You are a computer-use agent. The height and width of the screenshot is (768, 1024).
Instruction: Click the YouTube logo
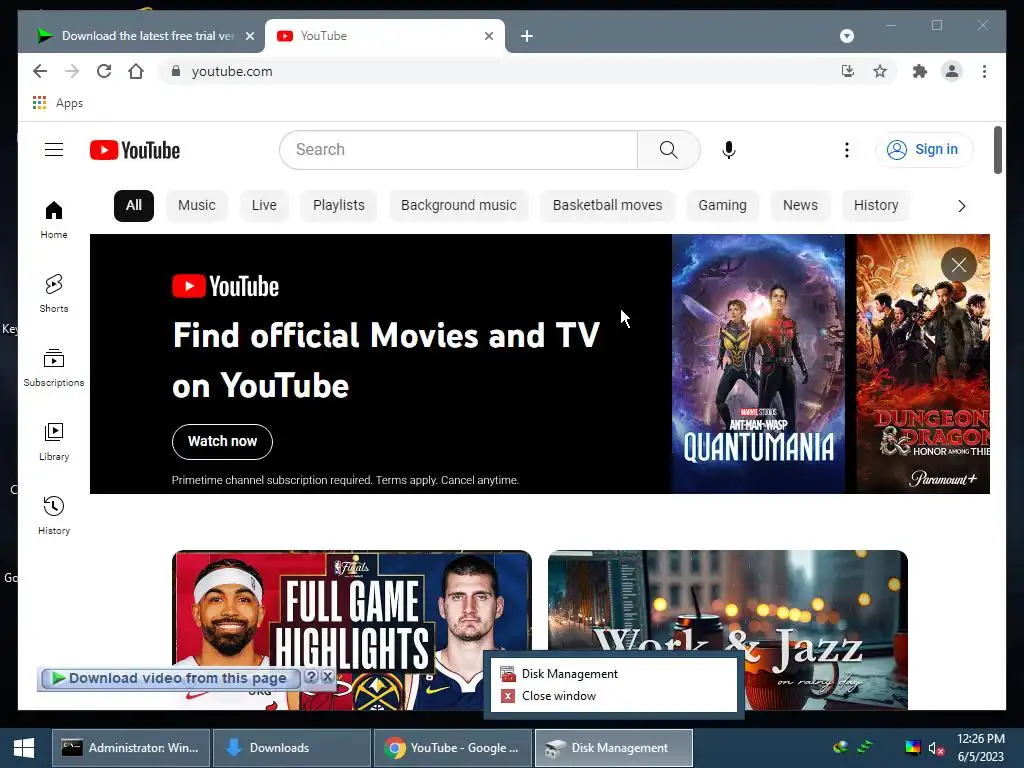(x=135, y=150)
